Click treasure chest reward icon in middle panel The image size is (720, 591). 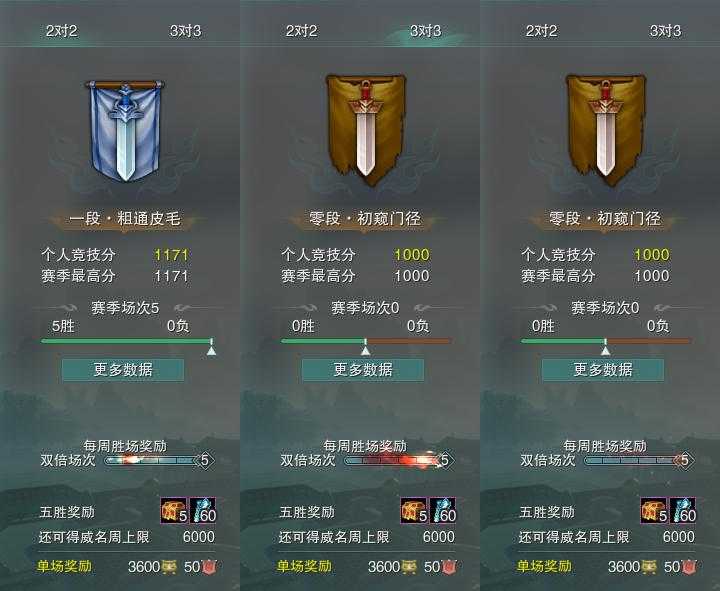[x=414, y=510]
